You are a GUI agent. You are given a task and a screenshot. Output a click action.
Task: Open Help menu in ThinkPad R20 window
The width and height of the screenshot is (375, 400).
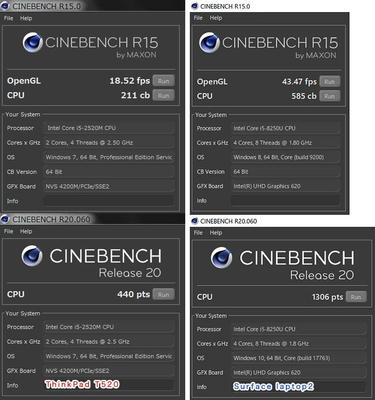[26, 231]
